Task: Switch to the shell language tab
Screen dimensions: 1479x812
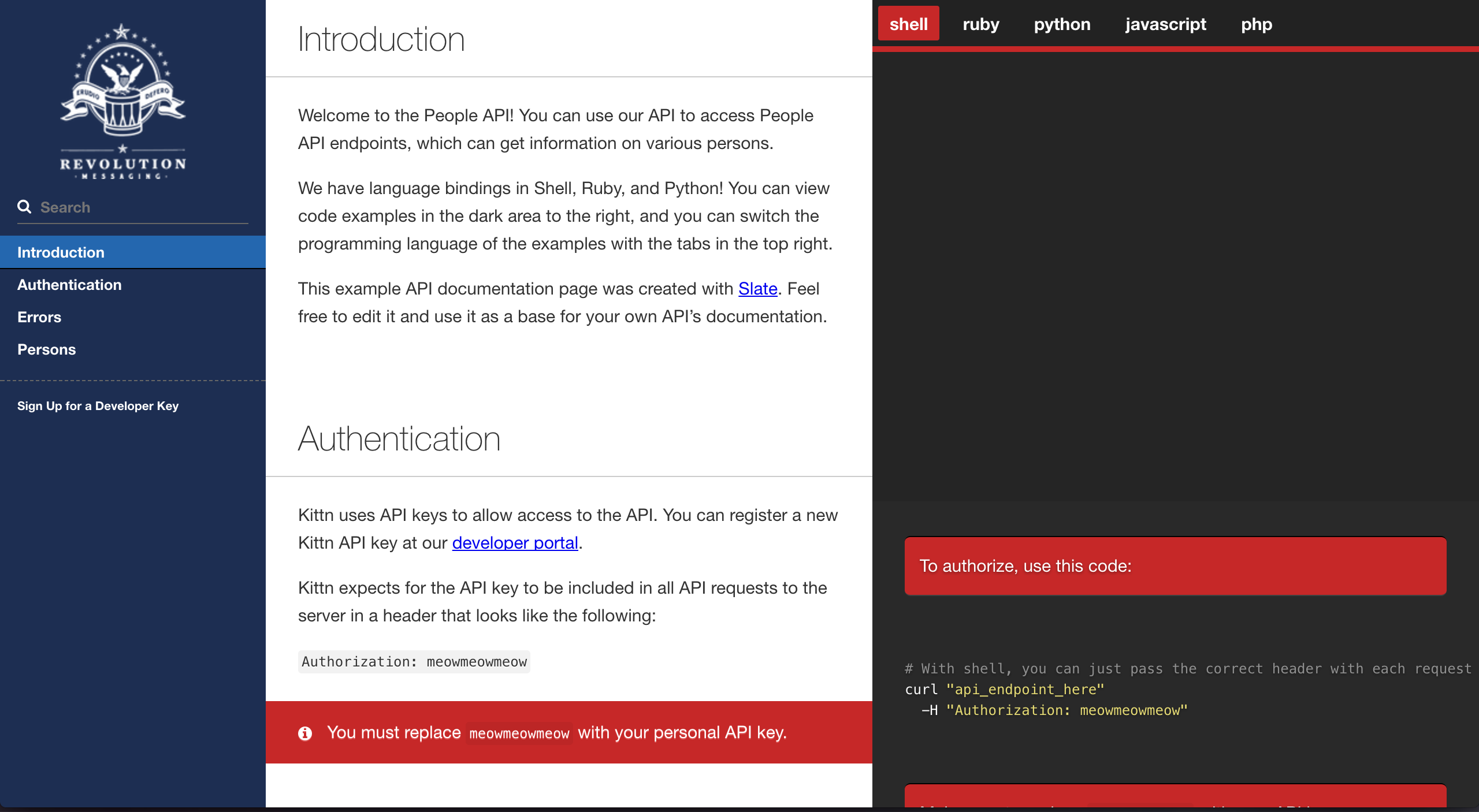Action: pos(908,24)
